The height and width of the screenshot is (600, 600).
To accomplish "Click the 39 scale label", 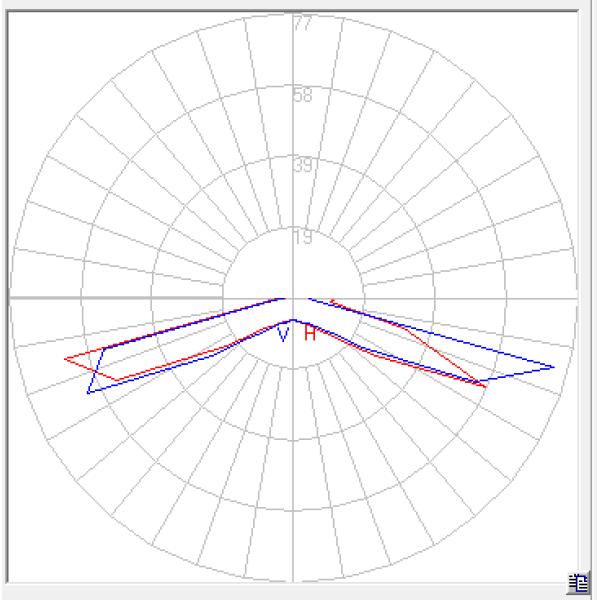I will click(x=303, y=166).
